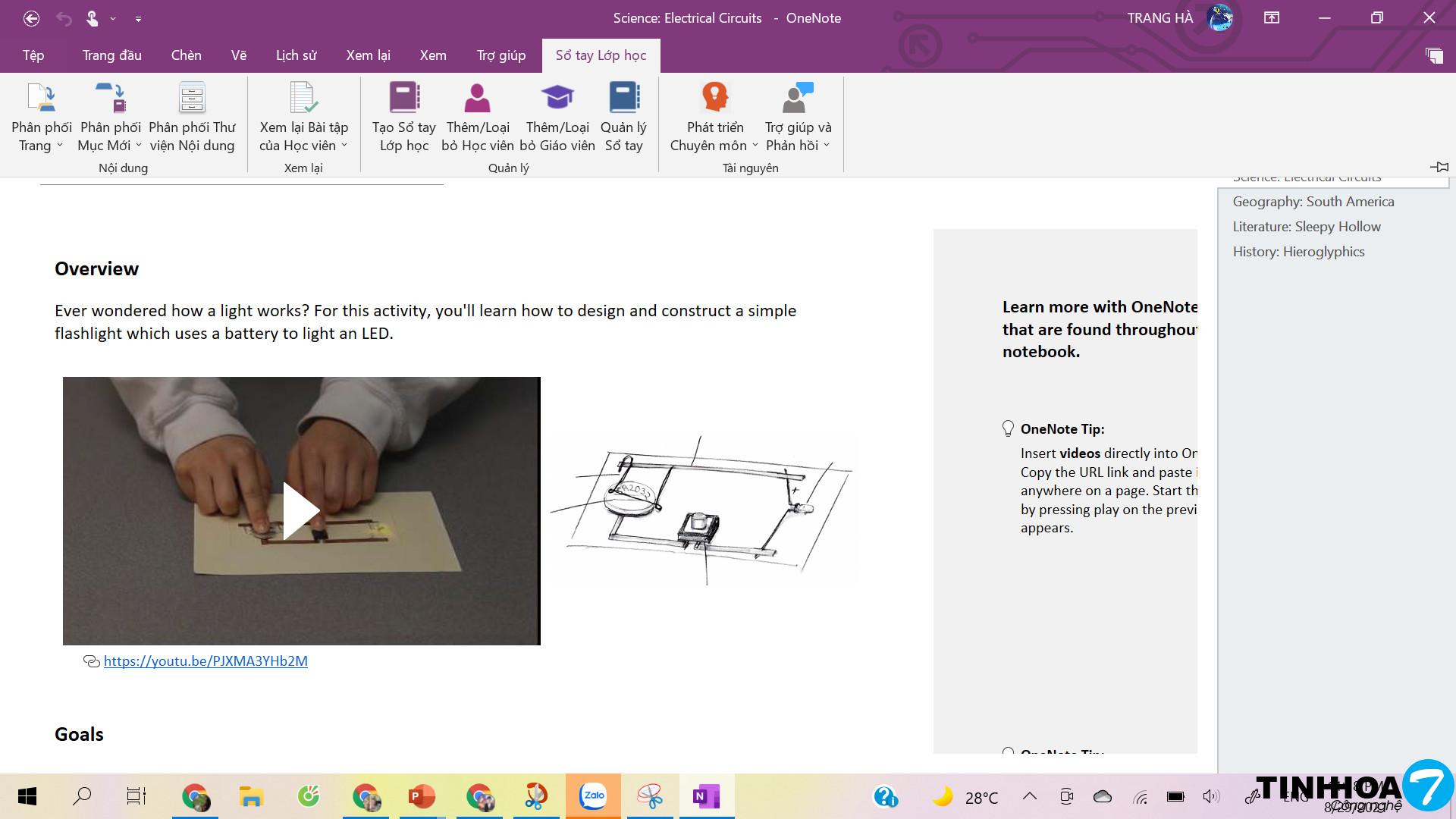Click the Xem lại Bài tập của Học viên icon
The image size is (1456, 819).
coord(303,99)
